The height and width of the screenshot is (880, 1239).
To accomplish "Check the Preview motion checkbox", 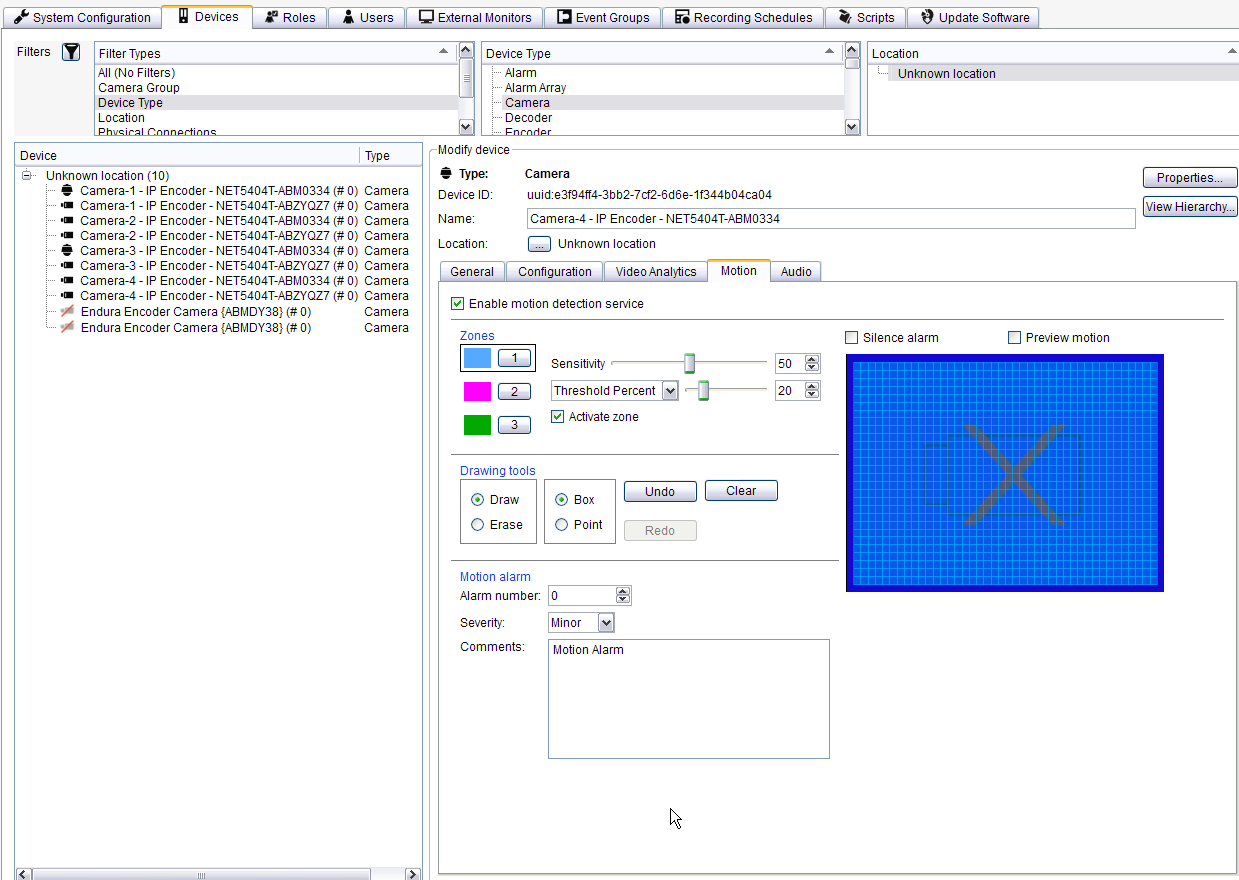I will (x=1014, y=337).
